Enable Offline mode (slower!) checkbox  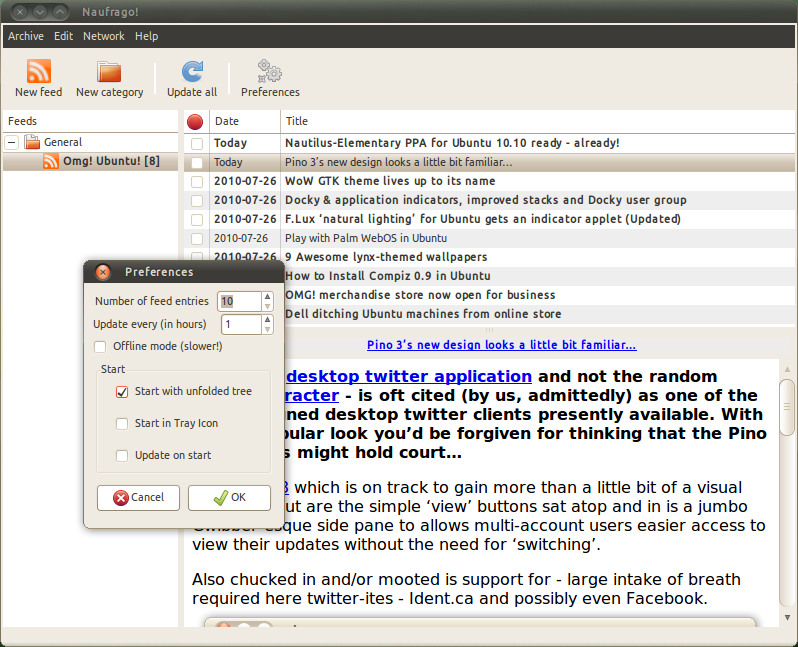(100, 347)
